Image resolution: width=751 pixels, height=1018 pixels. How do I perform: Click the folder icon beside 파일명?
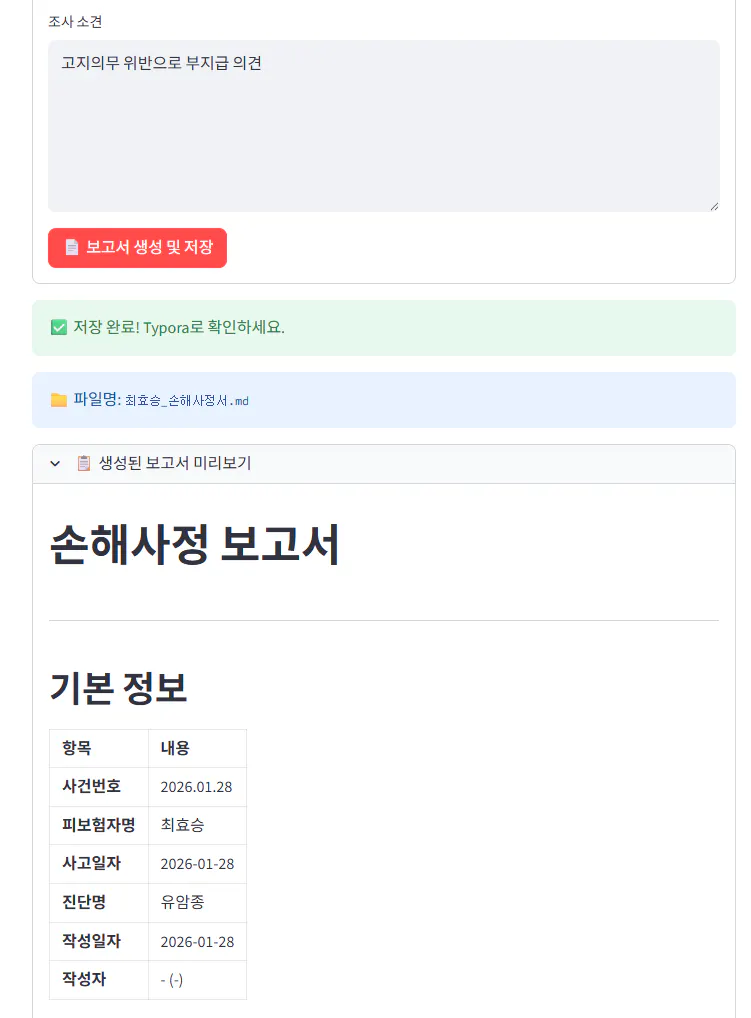(x=59, y=400)
